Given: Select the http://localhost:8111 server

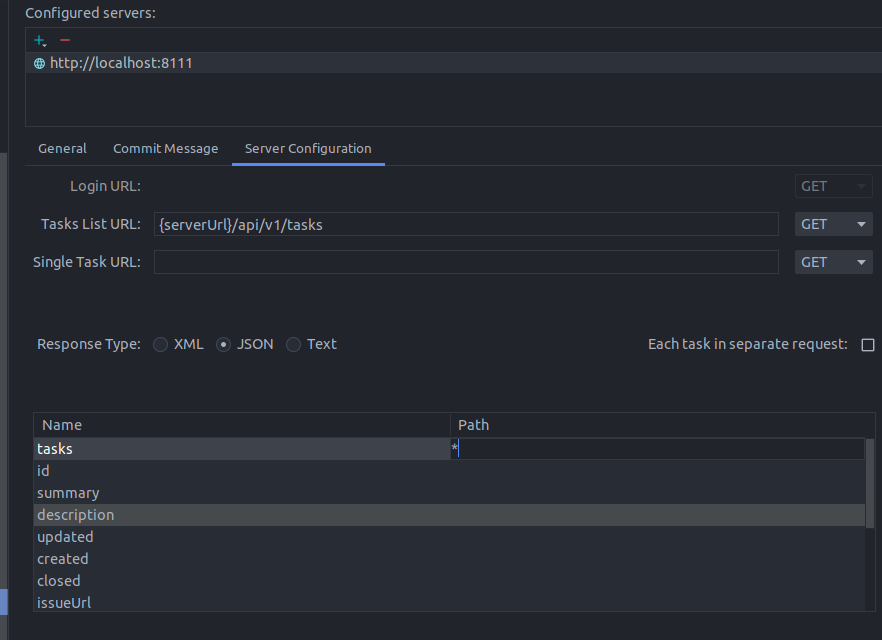Looking at the screenshot, I should [x=453, y=63].
